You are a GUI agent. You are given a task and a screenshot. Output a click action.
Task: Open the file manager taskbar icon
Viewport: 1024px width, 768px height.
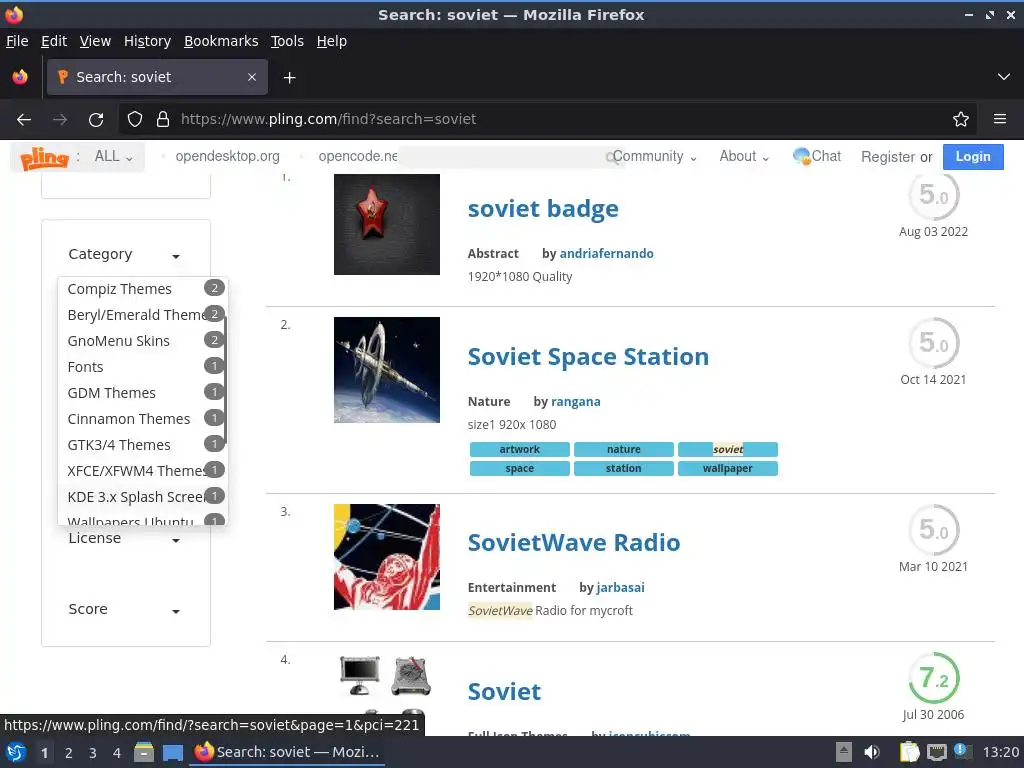click(144, 752)
